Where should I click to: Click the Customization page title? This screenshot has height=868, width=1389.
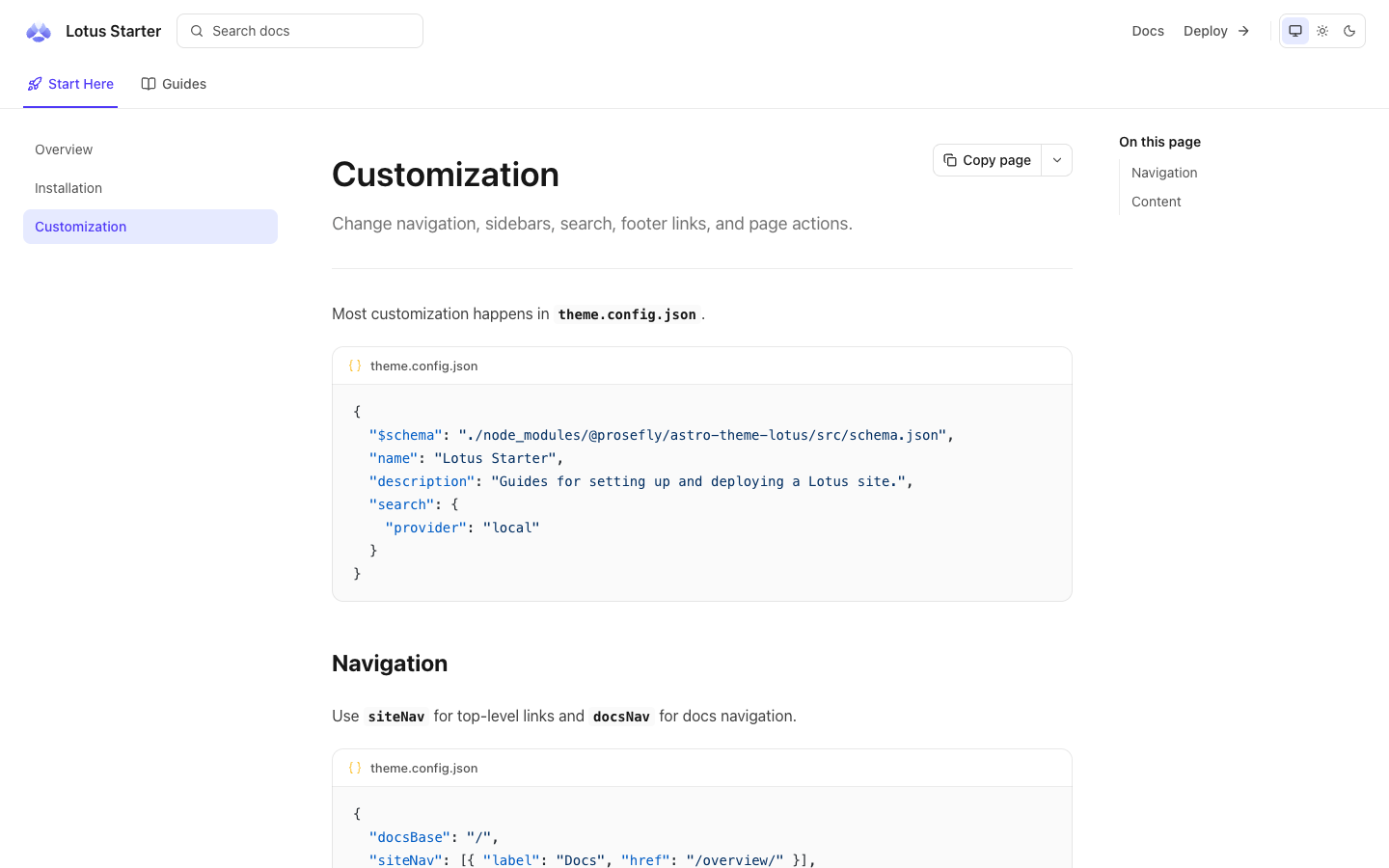446,175
